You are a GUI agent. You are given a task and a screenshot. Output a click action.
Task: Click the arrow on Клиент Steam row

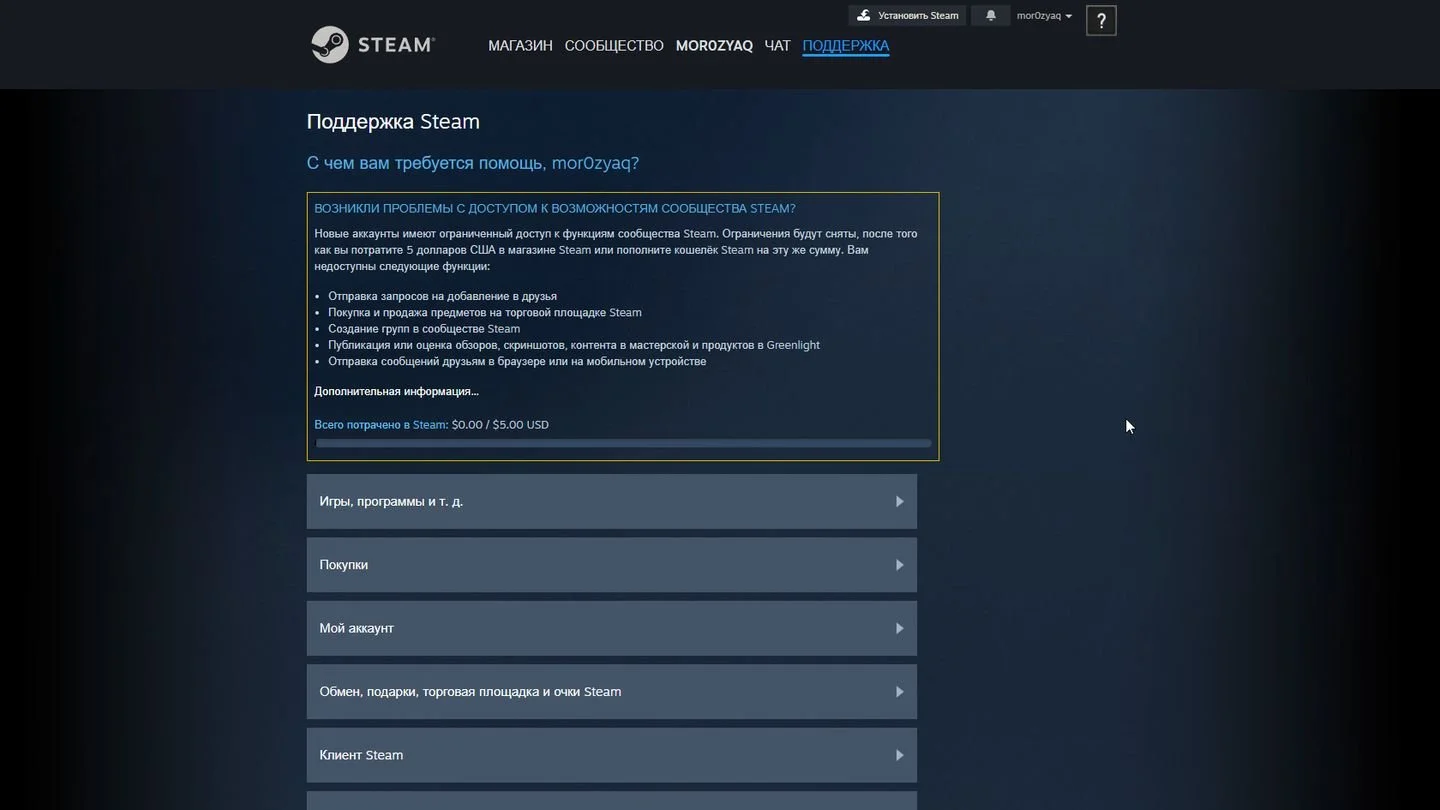[899, 755]
